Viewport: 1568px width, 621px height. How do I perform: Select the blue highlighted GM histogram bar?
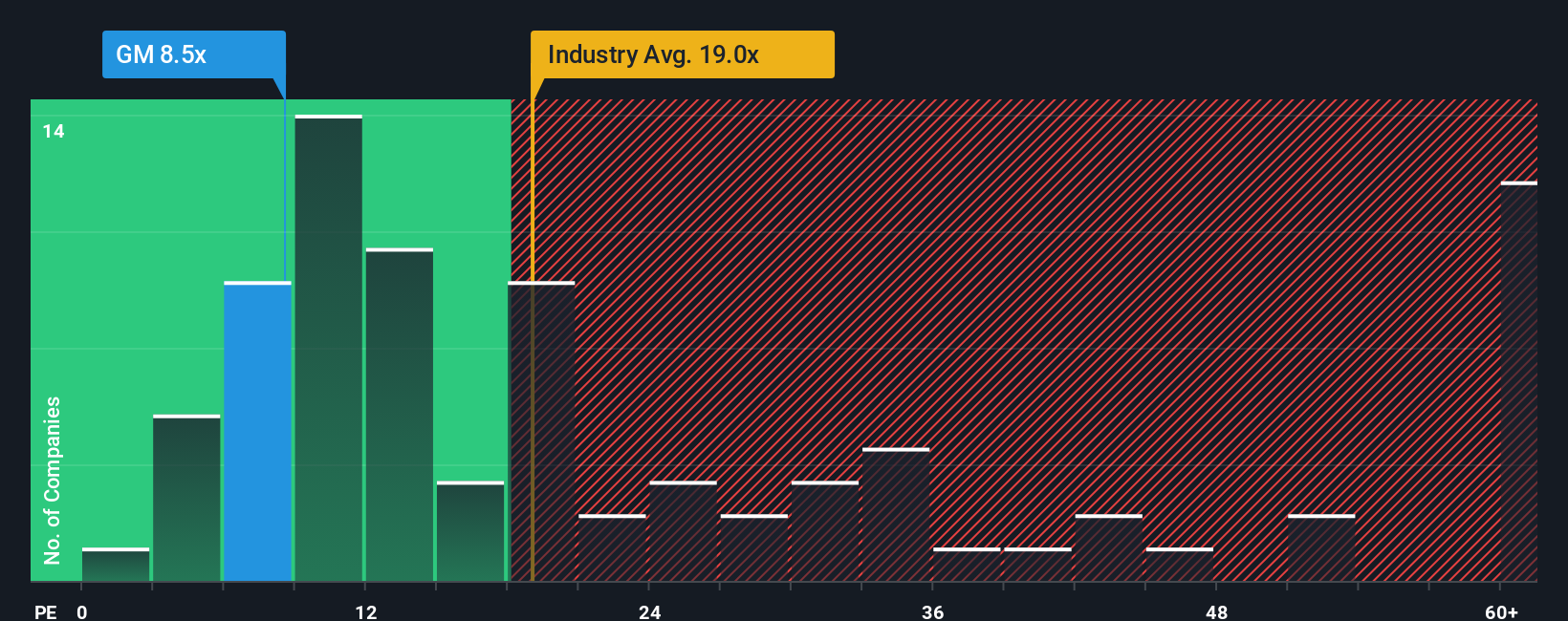tap(257, 432)
